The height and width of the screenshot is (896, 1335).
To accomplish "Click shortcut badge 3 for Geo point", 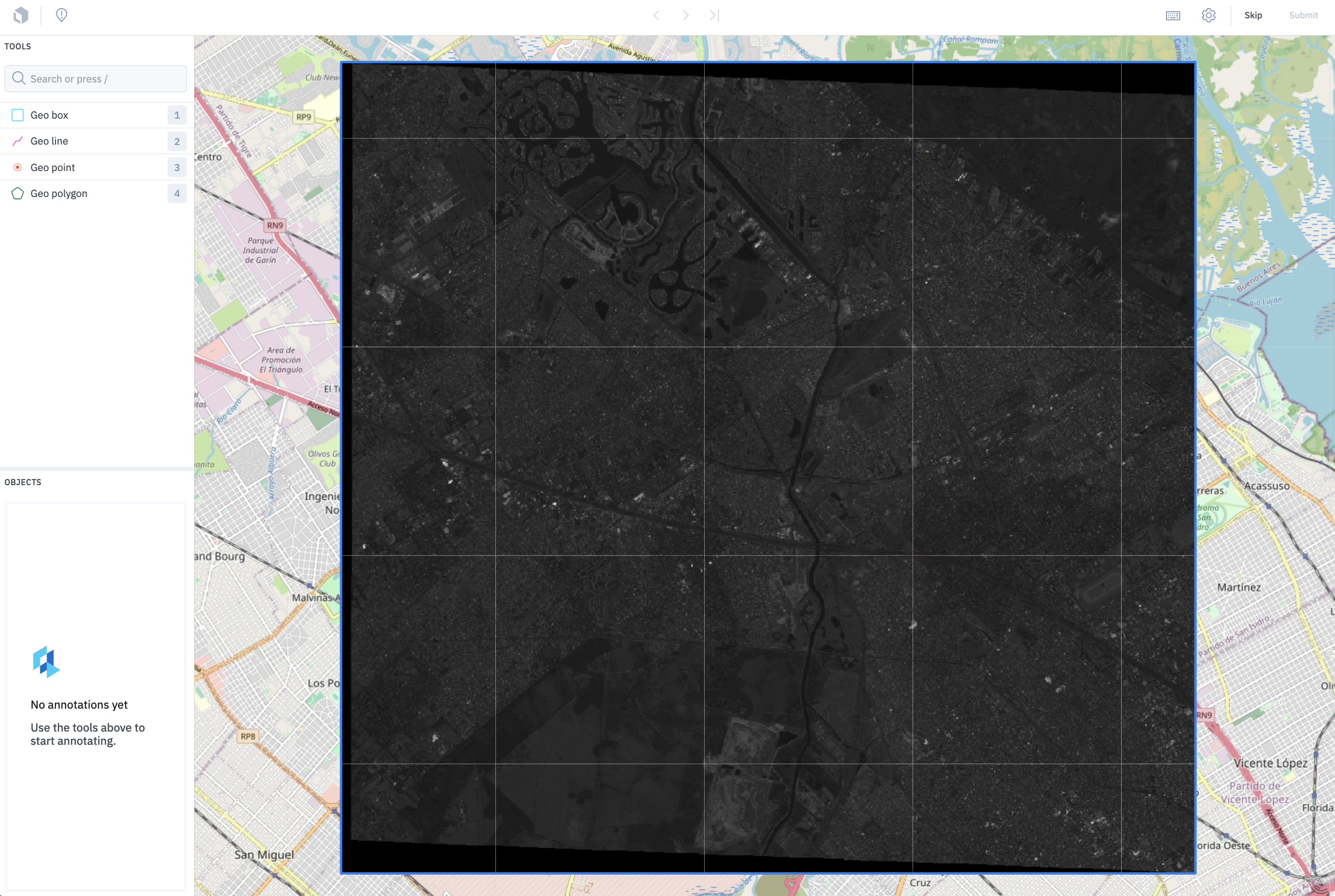I will (x=177, y=167).
